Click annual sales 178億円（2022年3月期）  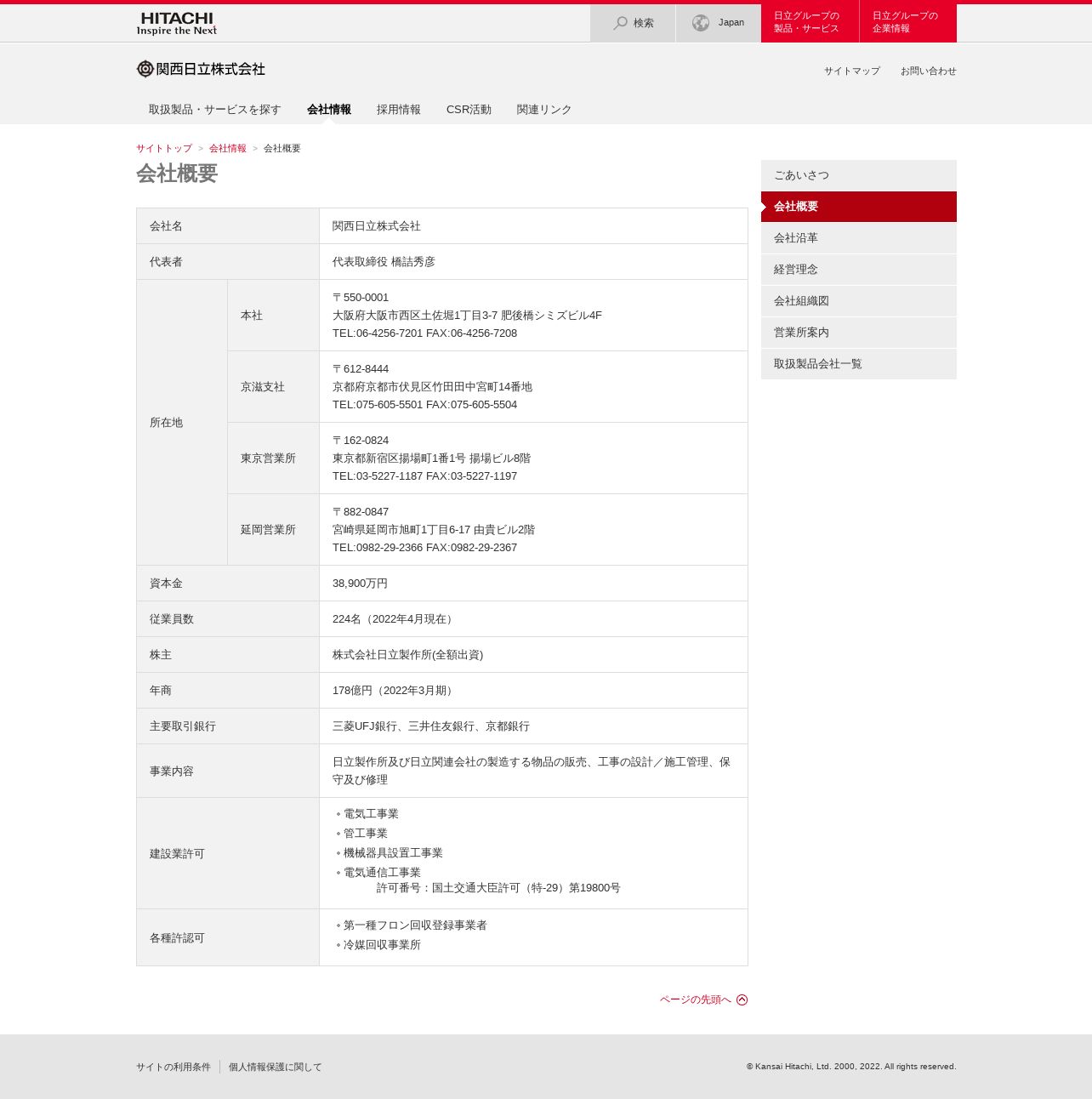(395, 691)
